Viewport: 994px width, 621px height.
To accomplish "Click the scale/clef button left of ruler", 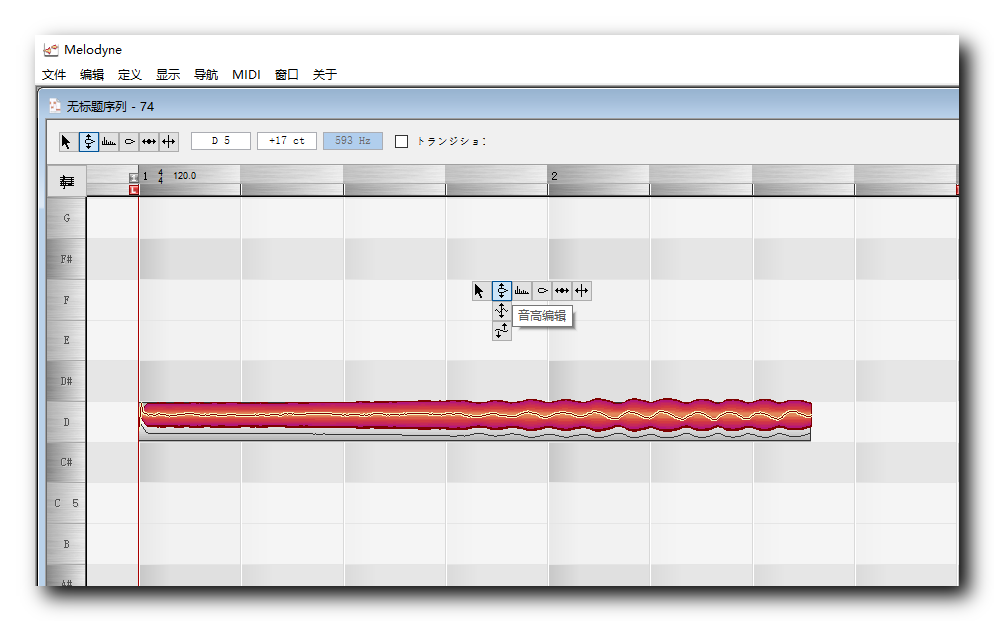I will click(x=67, y=182).
